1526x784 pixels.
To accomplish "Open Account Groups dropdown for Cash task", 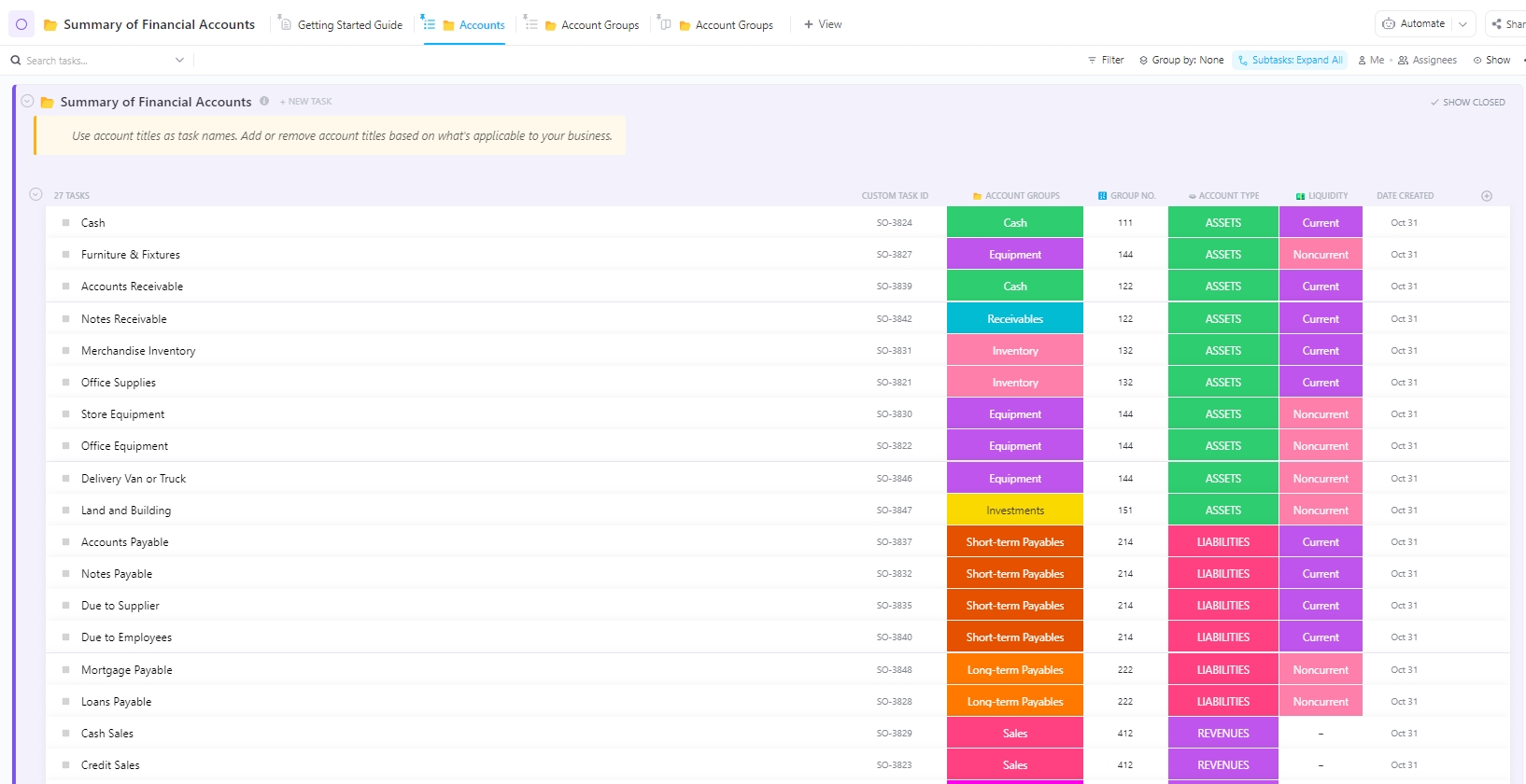I will pyautogui.click(x=1015, y=223).
